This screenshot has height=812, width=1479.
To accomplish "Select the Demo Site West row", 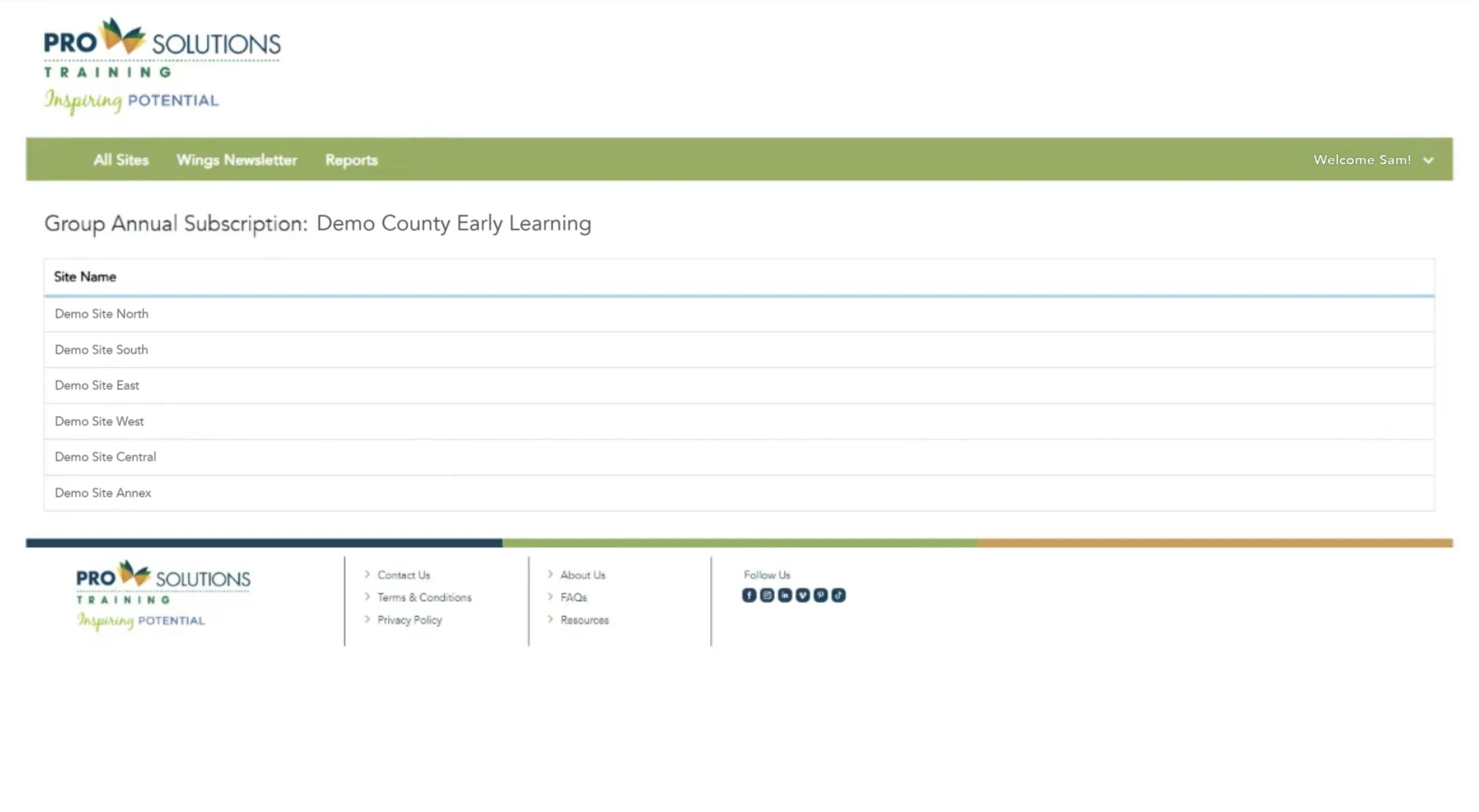I will 739,421.
